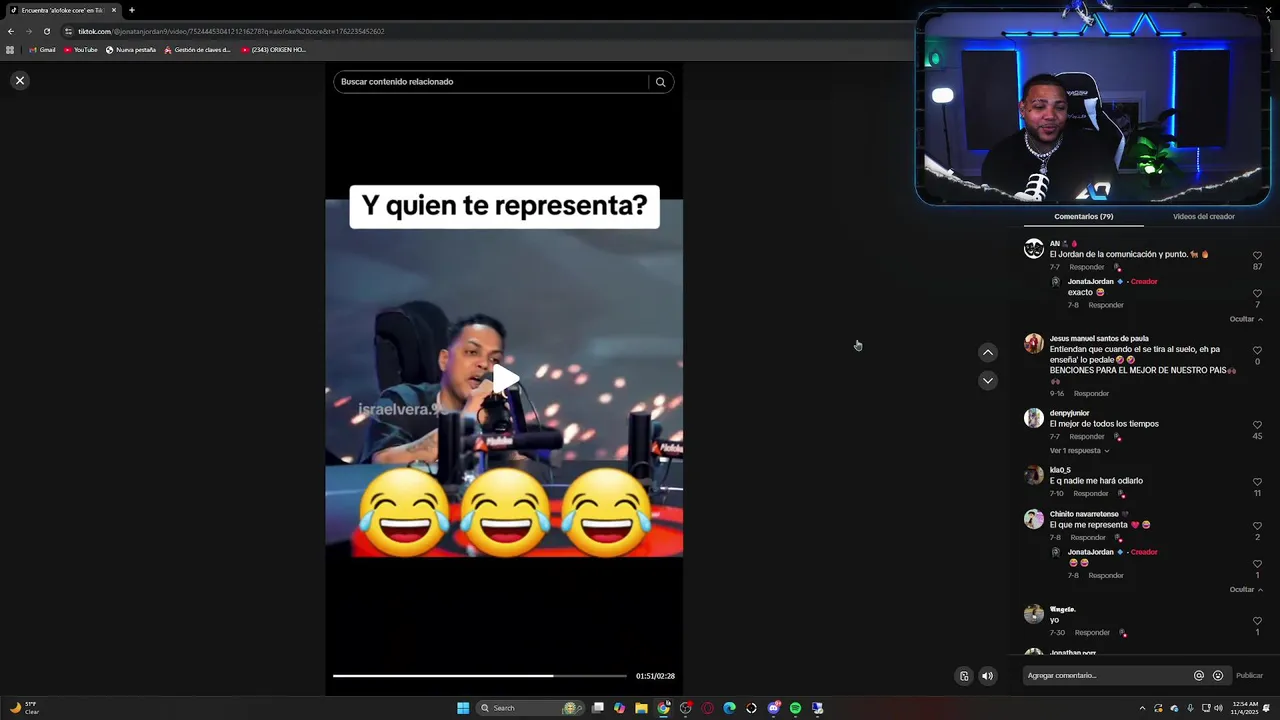Show hidden system tray icons chevron

[x=1142, y=708]
